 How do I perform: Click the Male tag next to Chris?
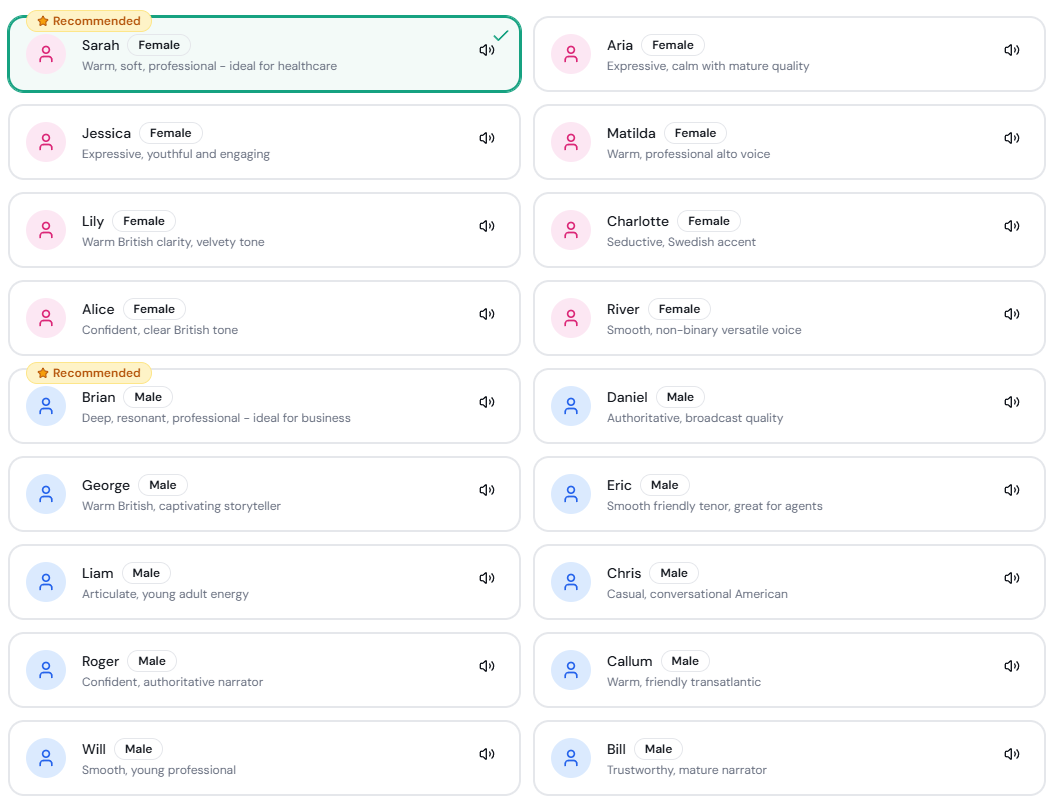(x=674, y=573)
